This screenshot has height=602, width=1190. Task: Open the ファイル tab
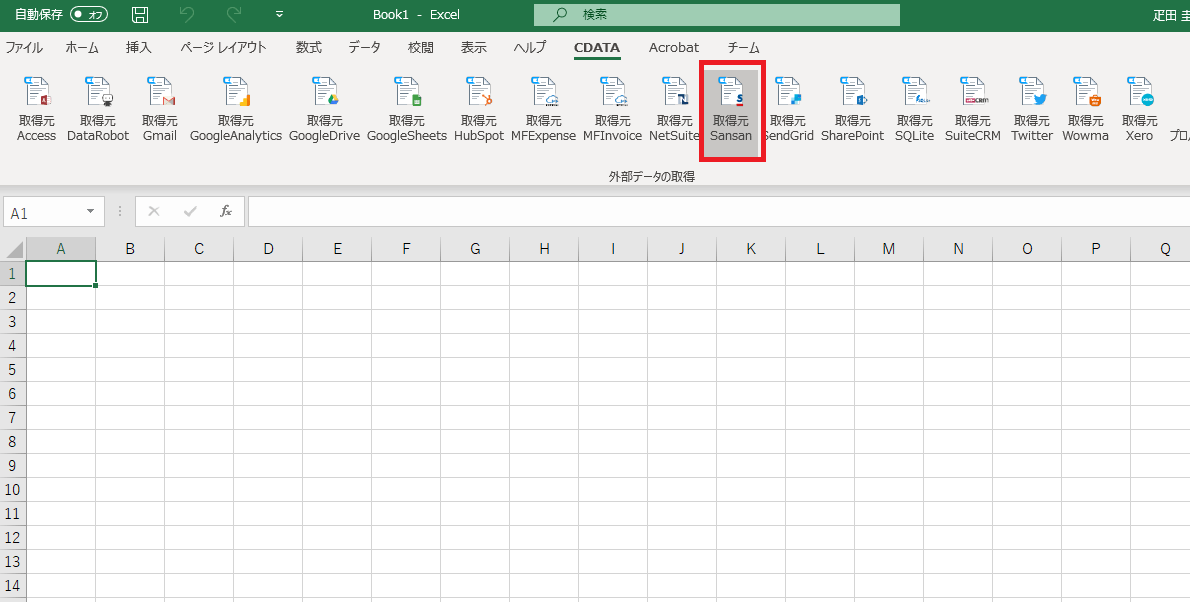pyautogui.click(x=24, y=47)
